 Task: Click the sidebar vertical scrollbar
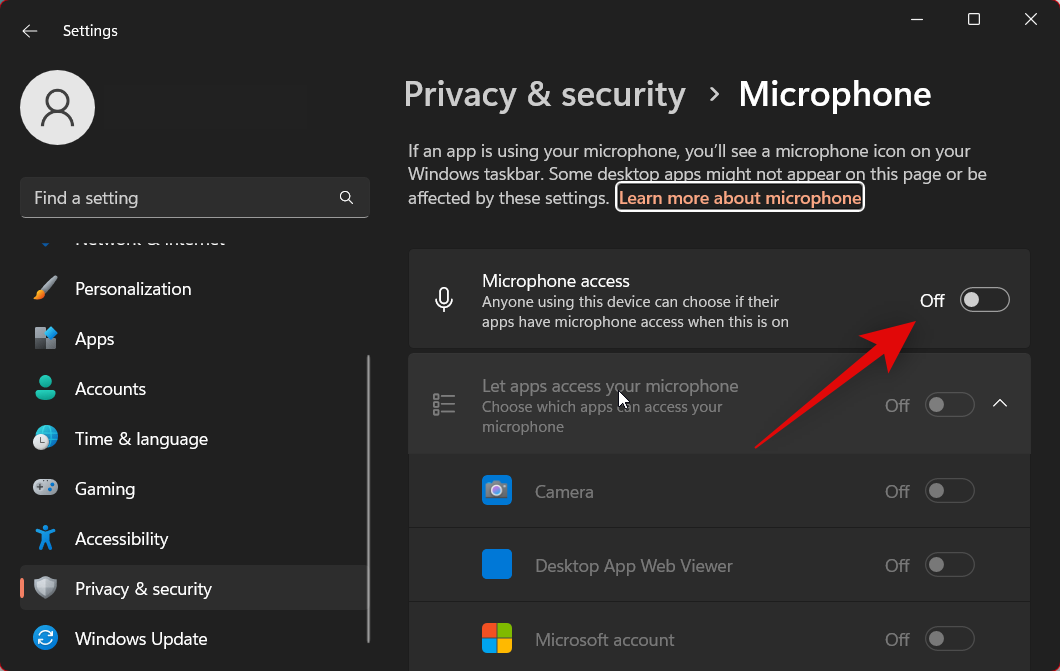369,500
